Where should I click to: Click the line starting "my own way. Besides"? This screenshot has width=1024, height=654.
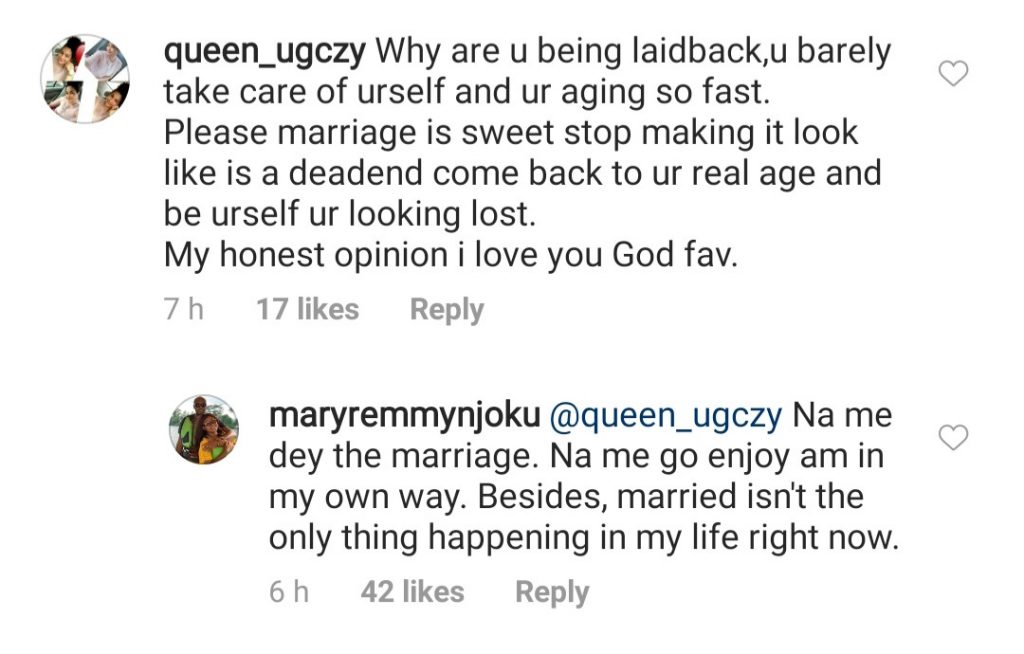[x=565, y=496]
